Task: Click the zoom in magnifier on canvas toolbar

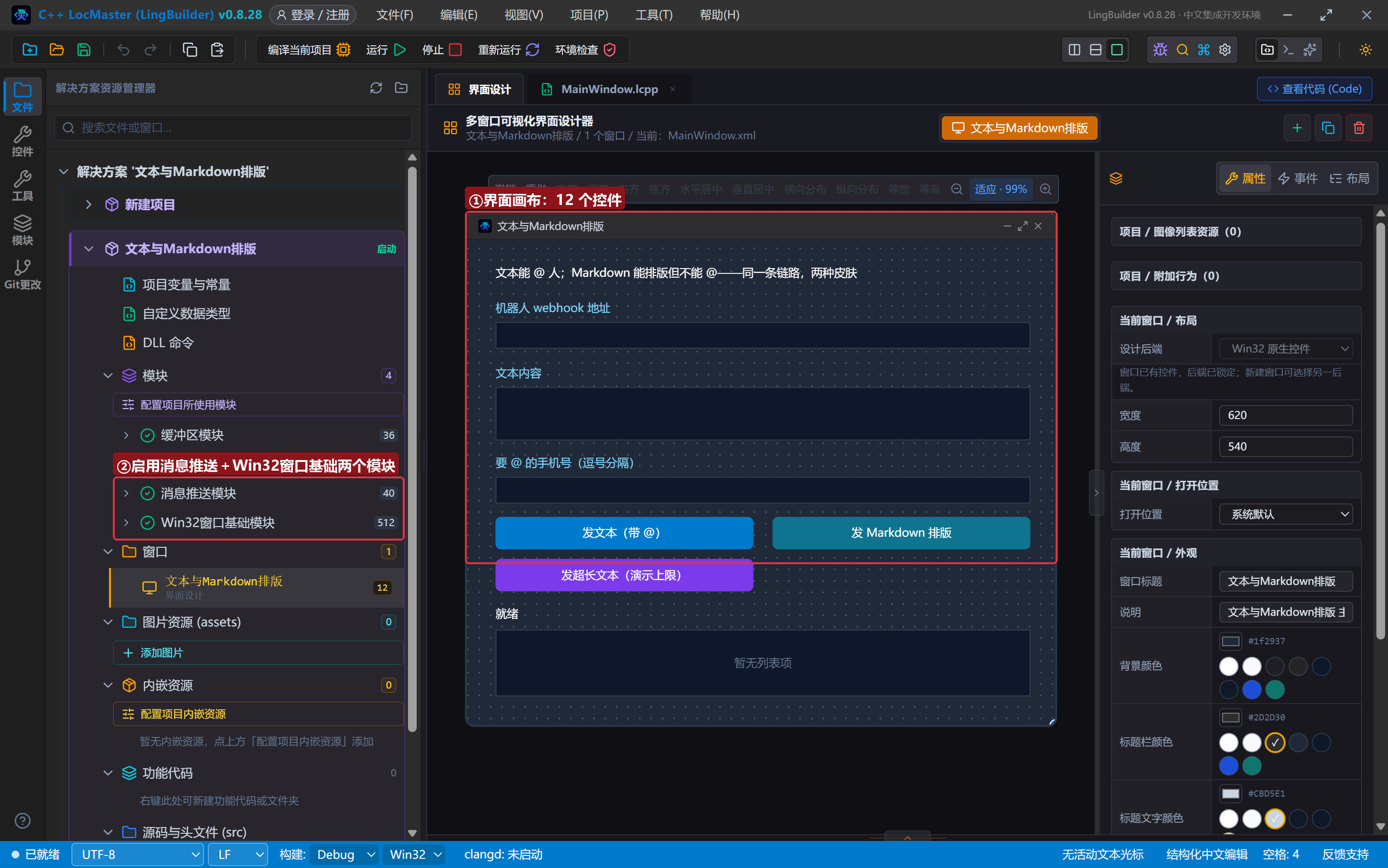Action: coord(1045,189)
